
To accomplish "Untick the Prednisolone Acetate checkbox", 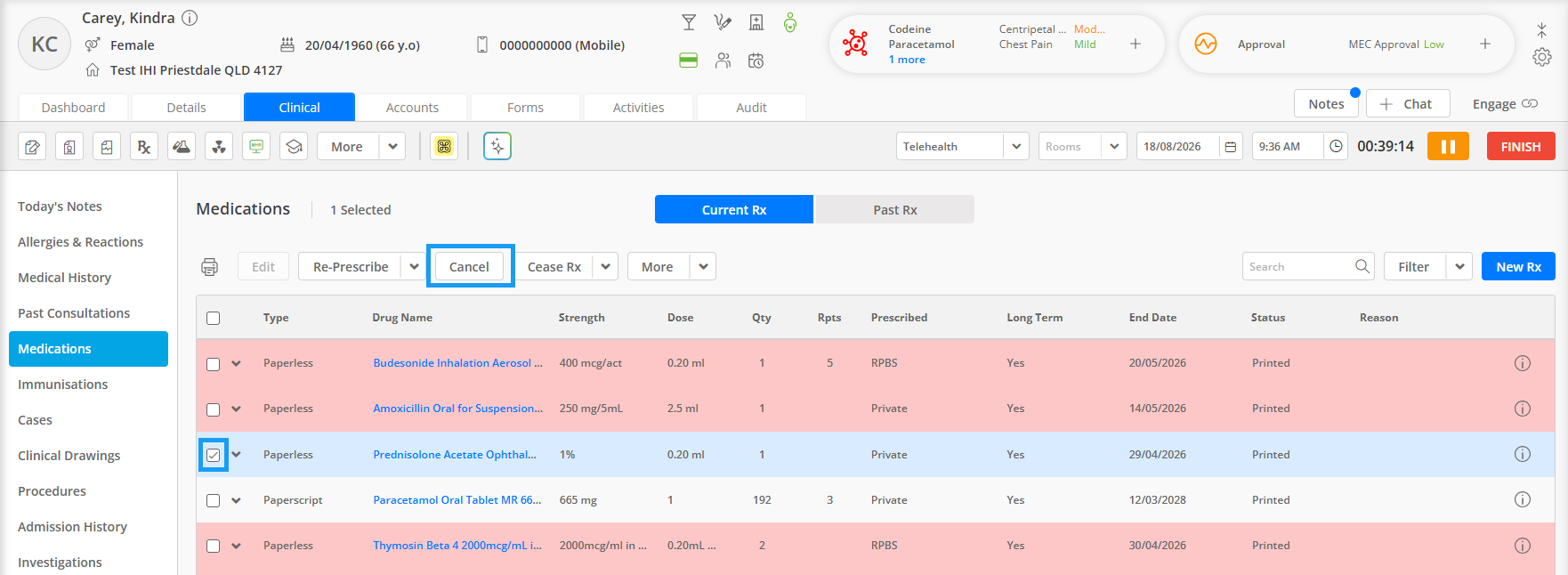I will [214, 455].
